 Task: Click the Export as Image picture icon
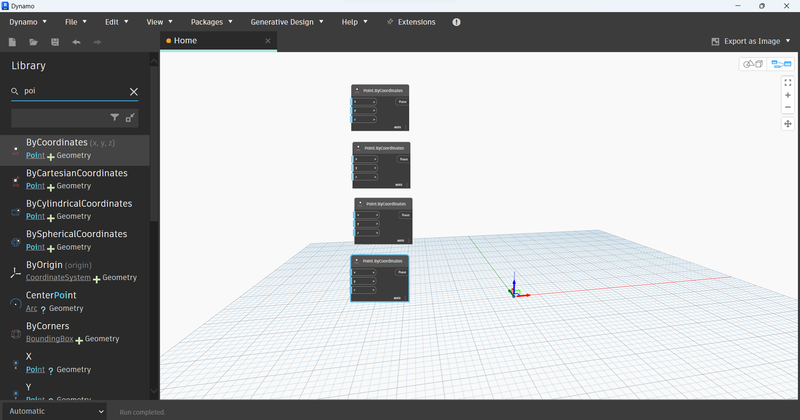click(715, 41)
